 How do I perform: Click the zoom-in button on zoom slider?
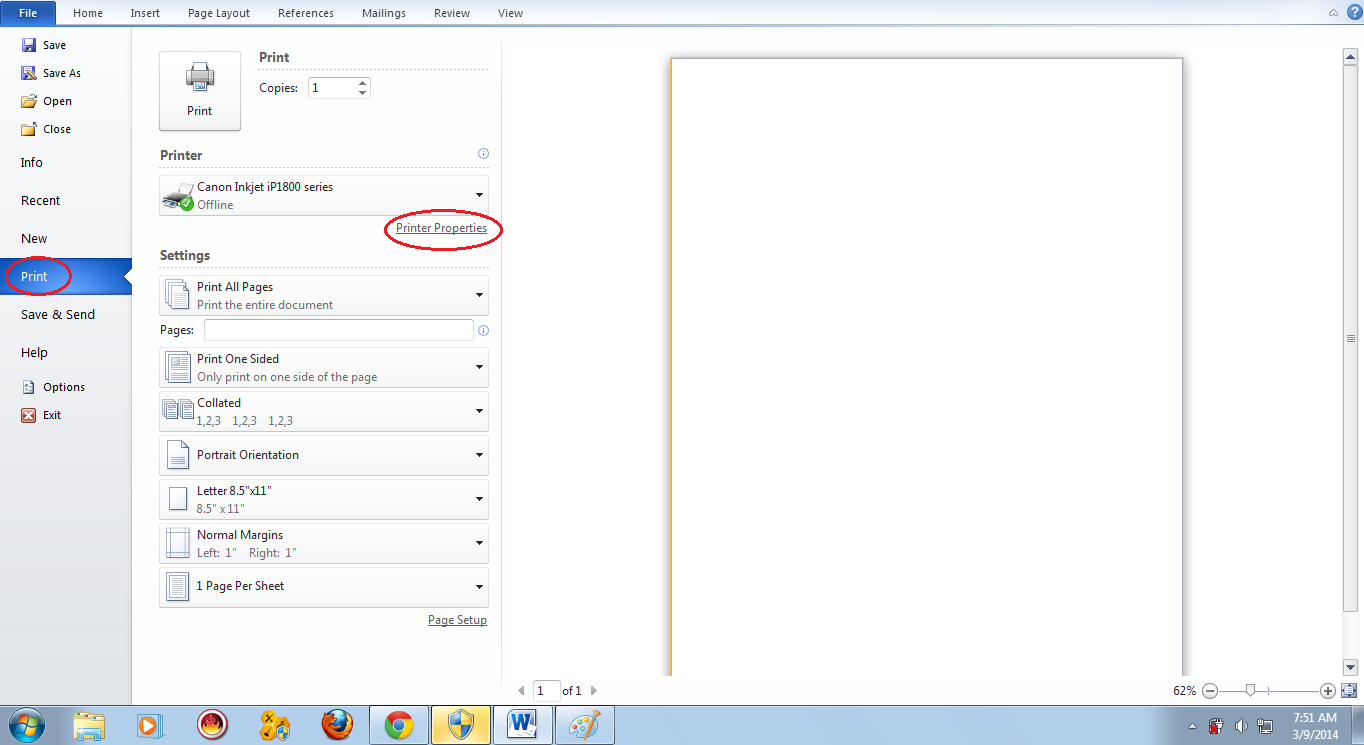[x=1327, y=690]
